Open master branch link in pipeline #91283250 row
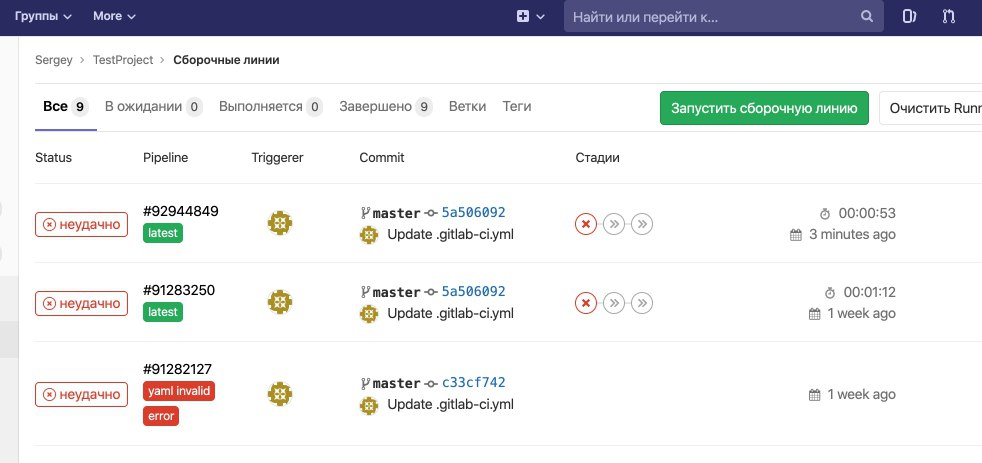 click(x=396, y=292)
